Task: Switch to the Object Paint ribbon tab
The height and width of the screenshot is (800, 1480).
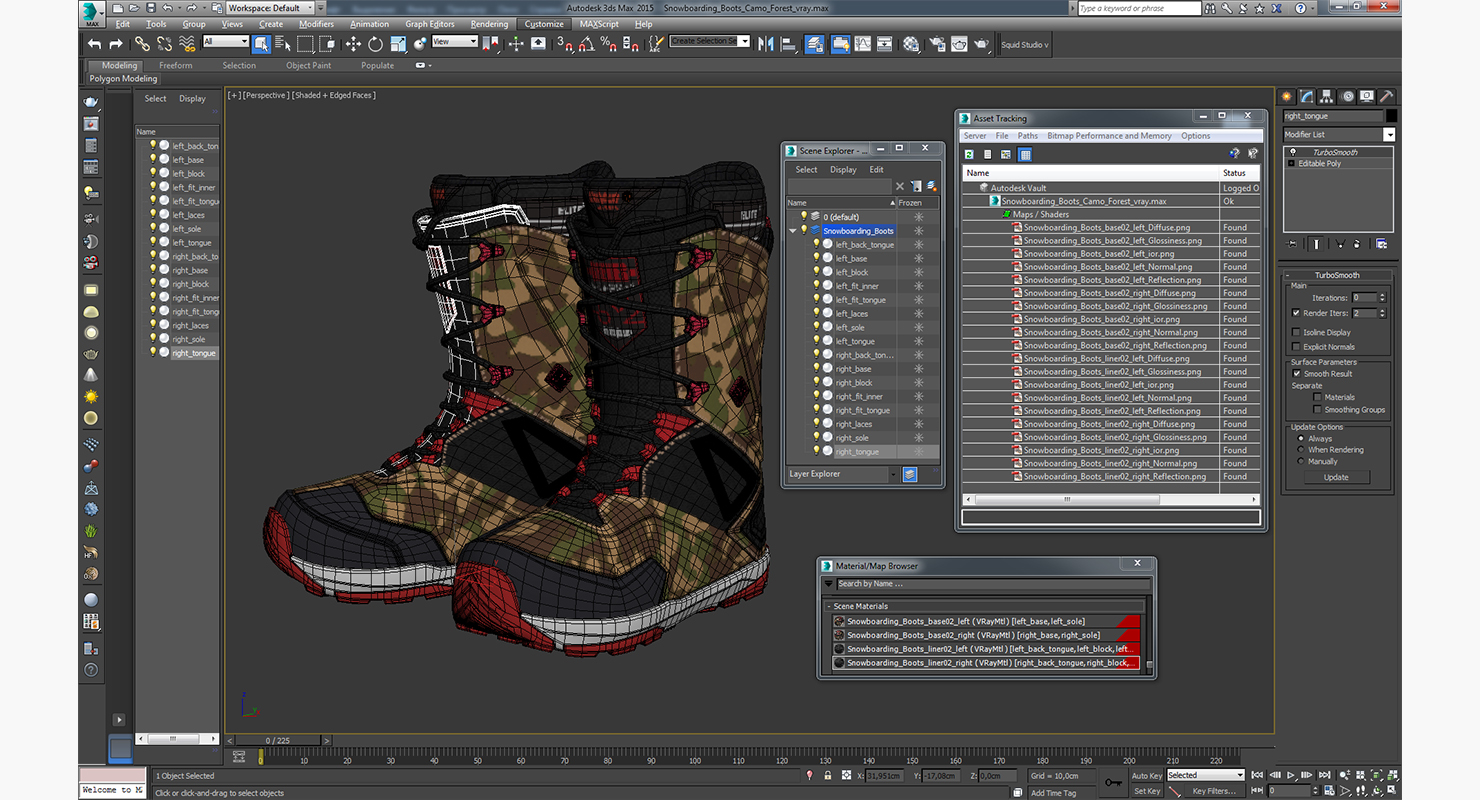Action: coord(308,66)
